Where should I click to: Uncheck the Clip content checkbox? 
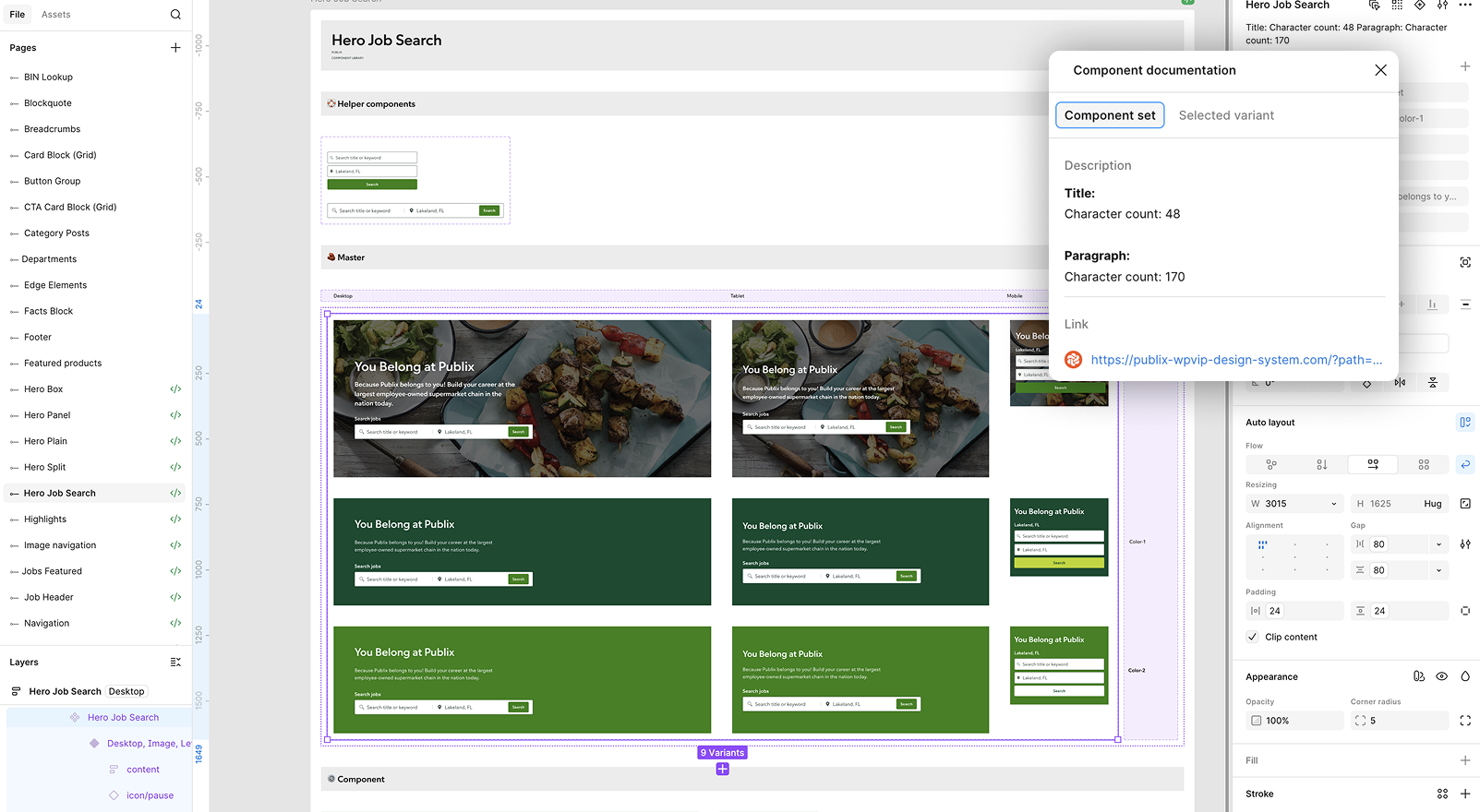[x=1253, y=637]
